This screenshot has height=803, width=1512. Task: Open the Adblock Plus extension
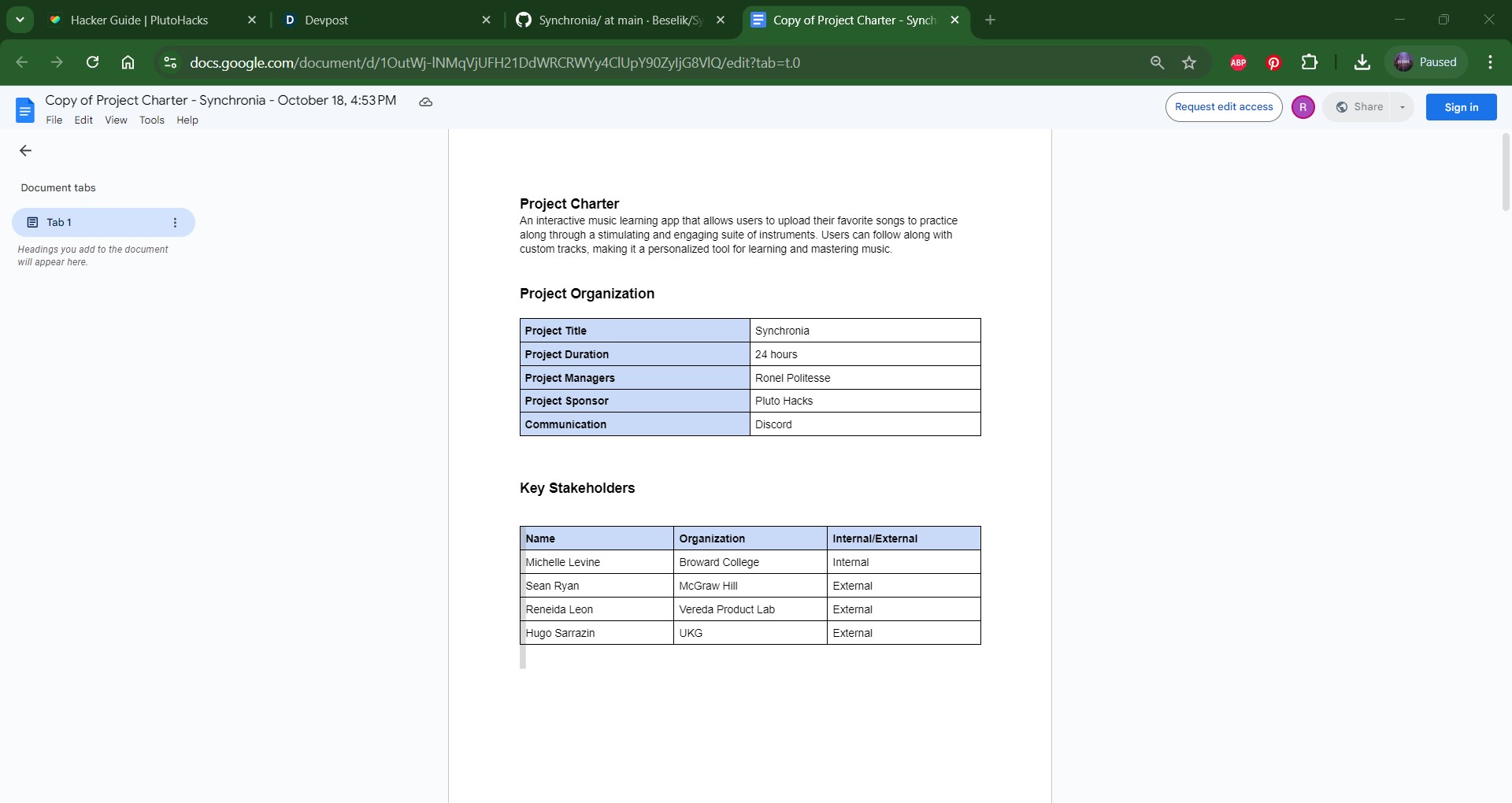tap(1238, 62)
